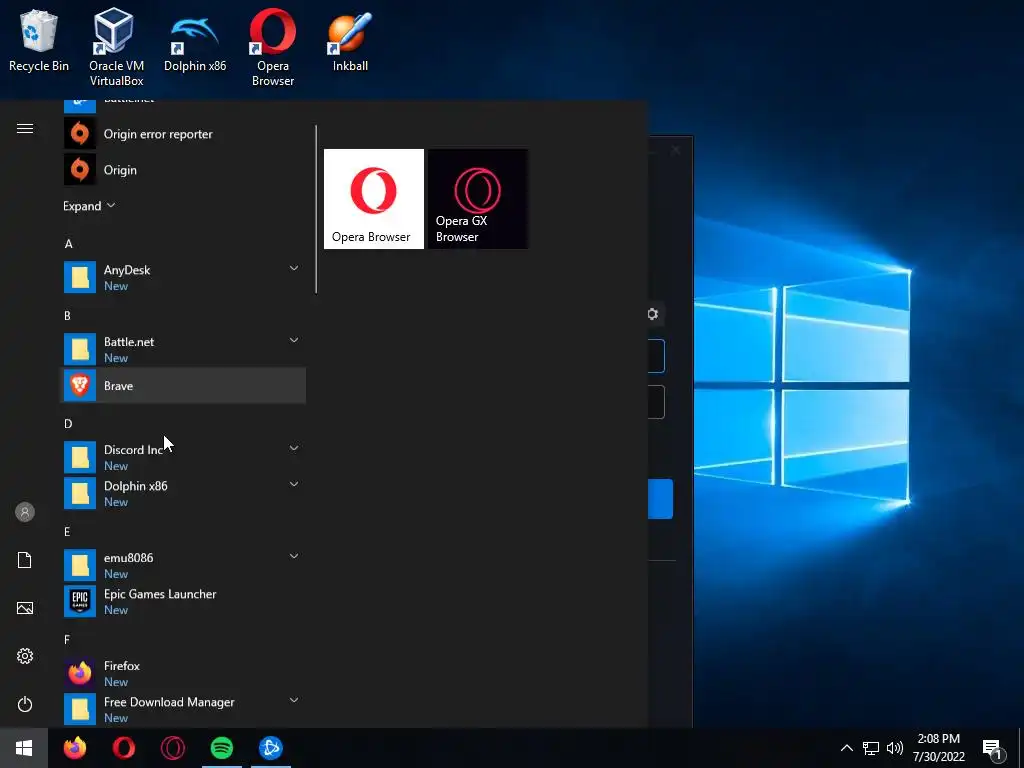1024x768 pixels.
Task: Expand the Battle.net folder chevron
Action: (294, 340)
